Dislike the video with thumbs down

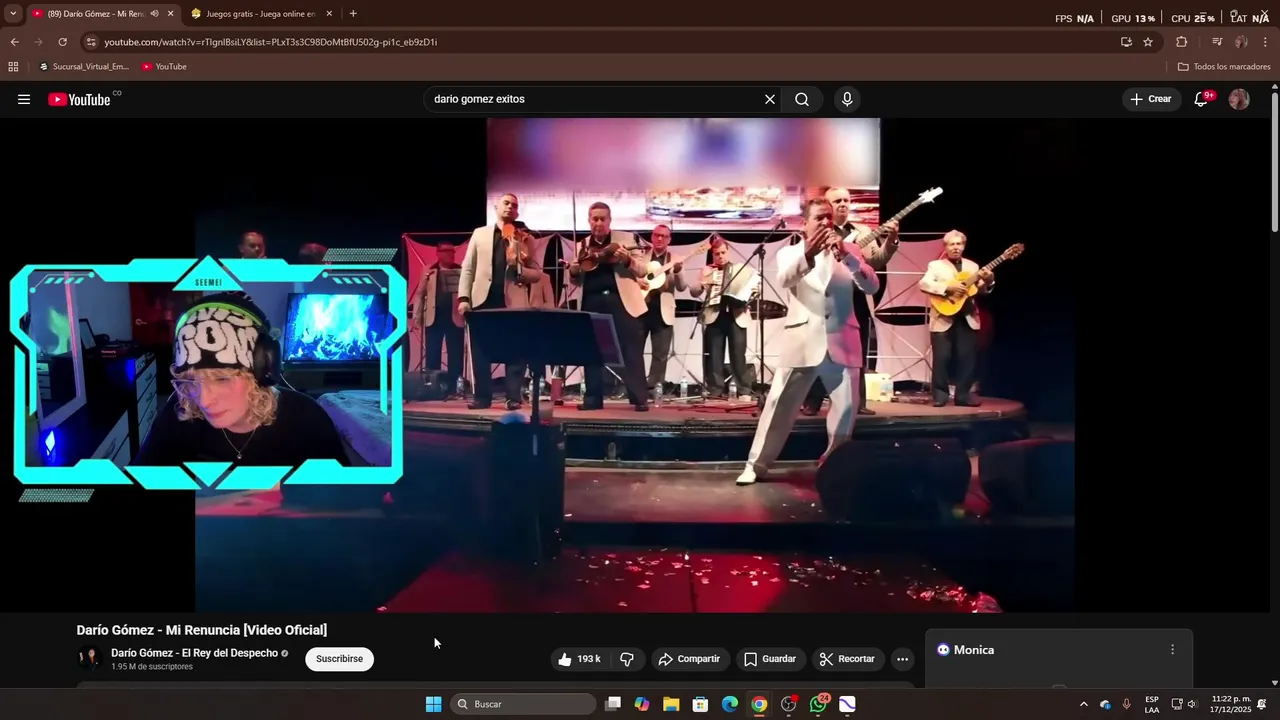click(x=627, y=659)
